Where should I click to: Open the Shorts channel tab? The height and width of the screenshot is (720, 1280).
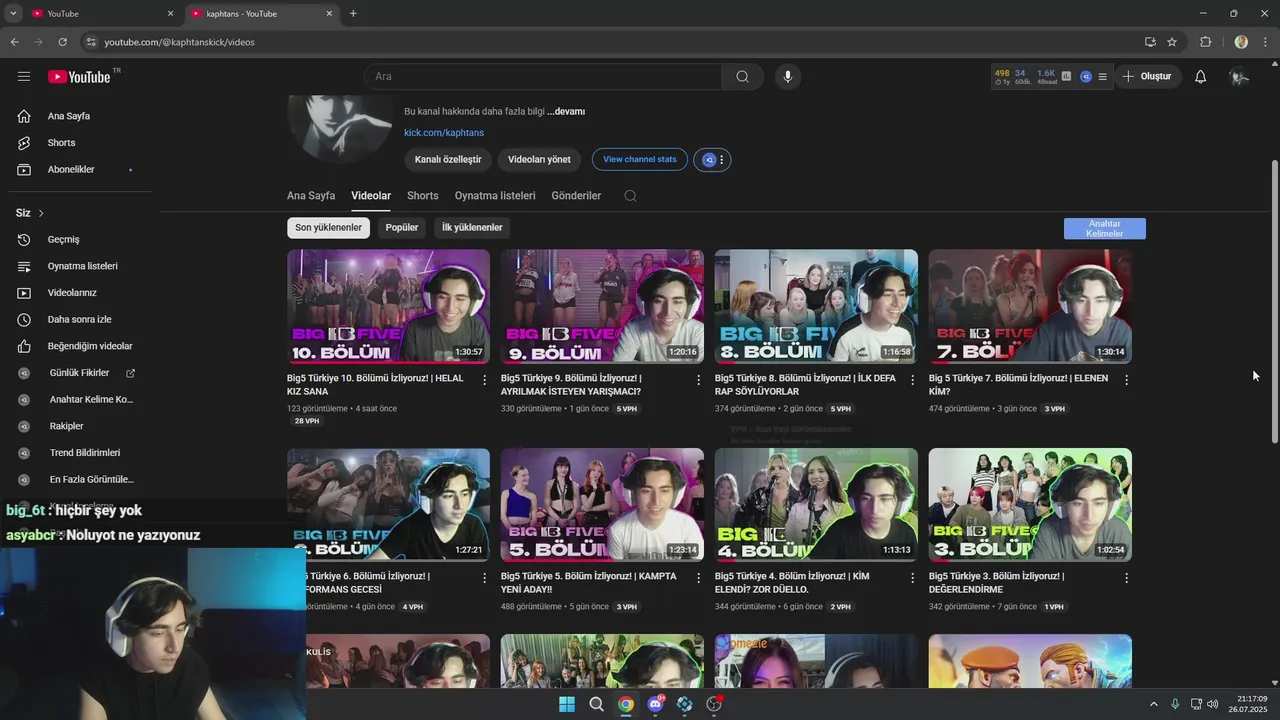423,196
